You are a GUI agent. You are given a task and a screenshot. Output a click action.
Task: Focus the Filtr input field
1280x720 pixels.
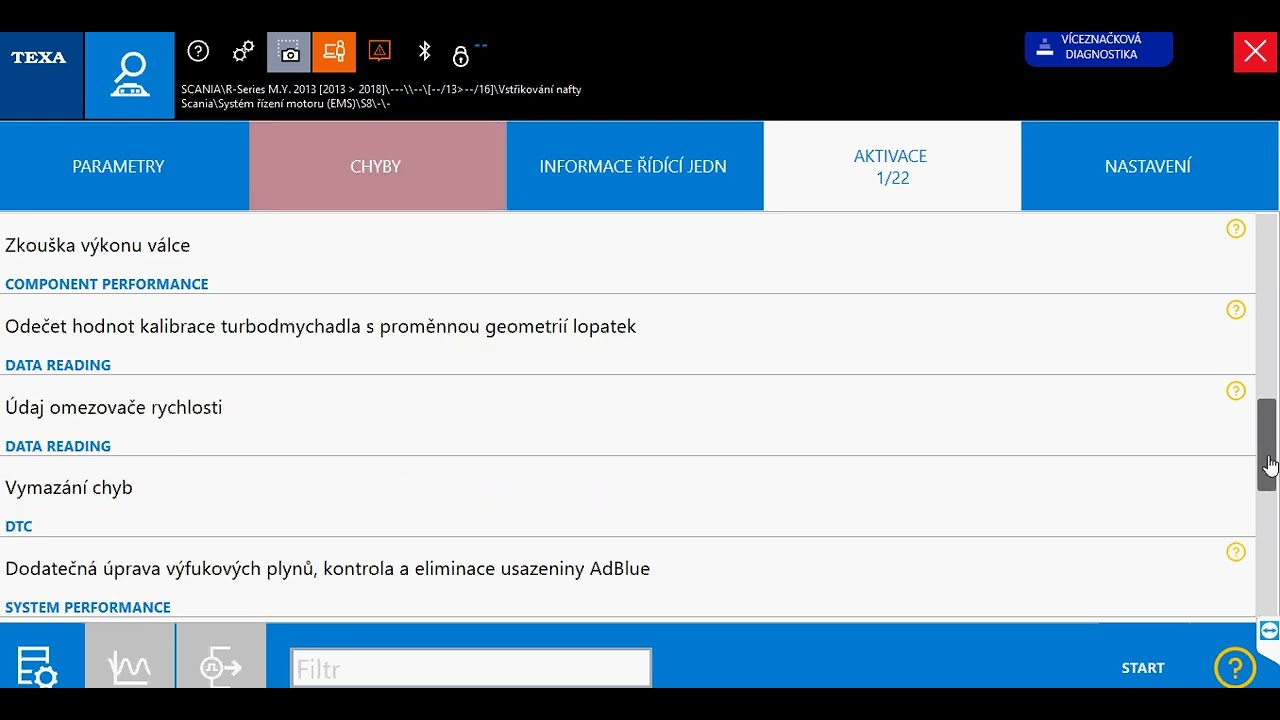point(471,668)
